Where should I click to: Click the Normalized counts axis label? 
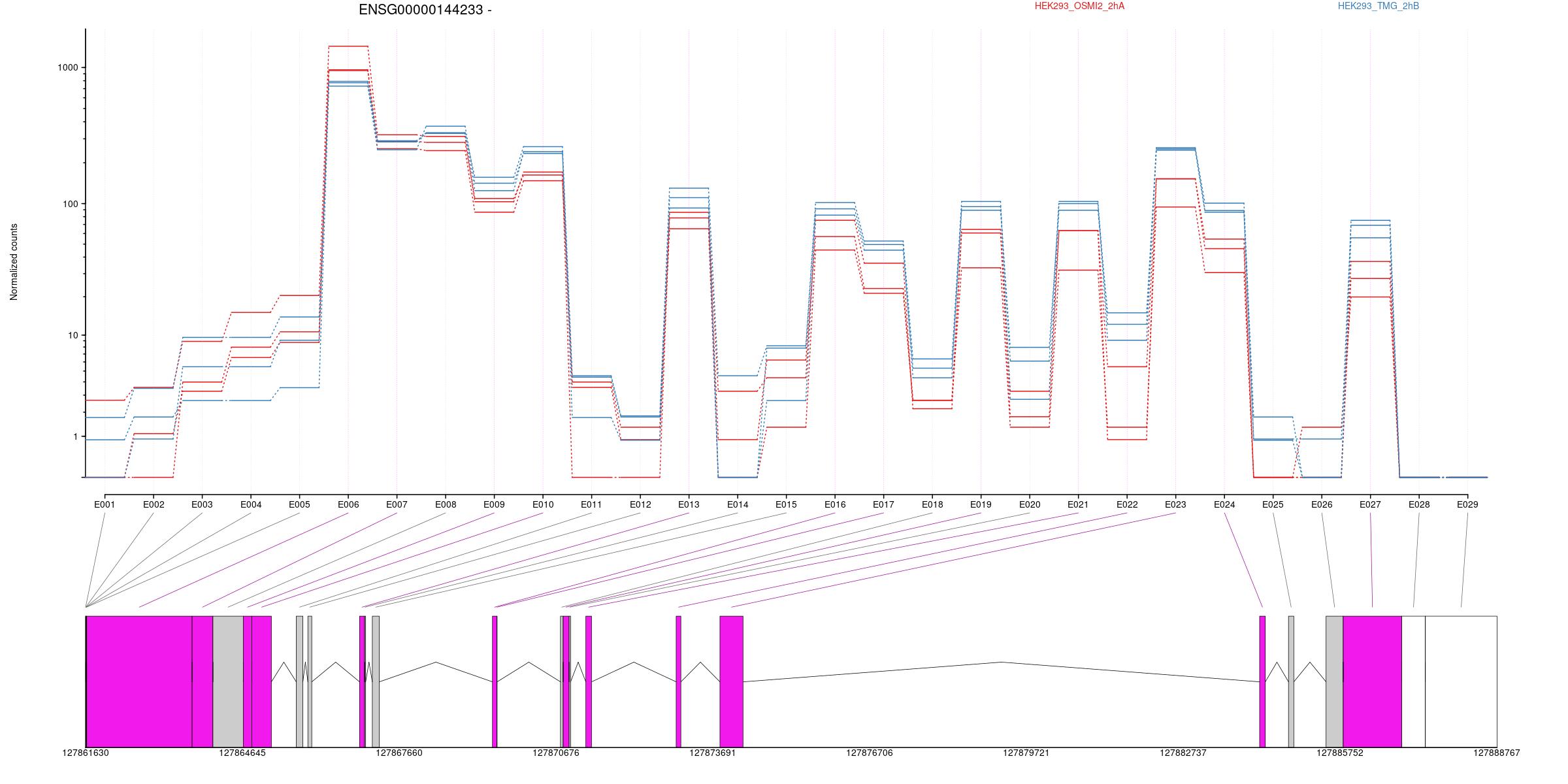coord(14,262)
